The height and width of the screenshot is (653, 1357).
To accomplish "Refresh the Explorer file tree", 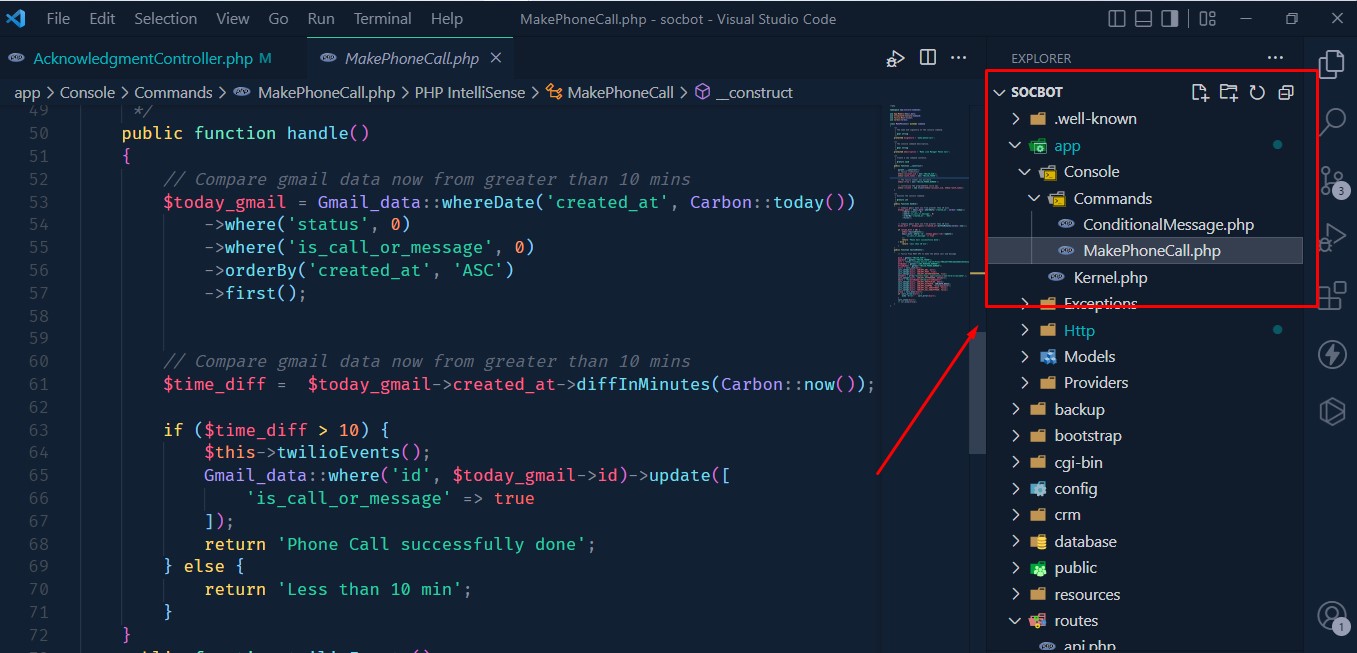I will coord(1257,93).
